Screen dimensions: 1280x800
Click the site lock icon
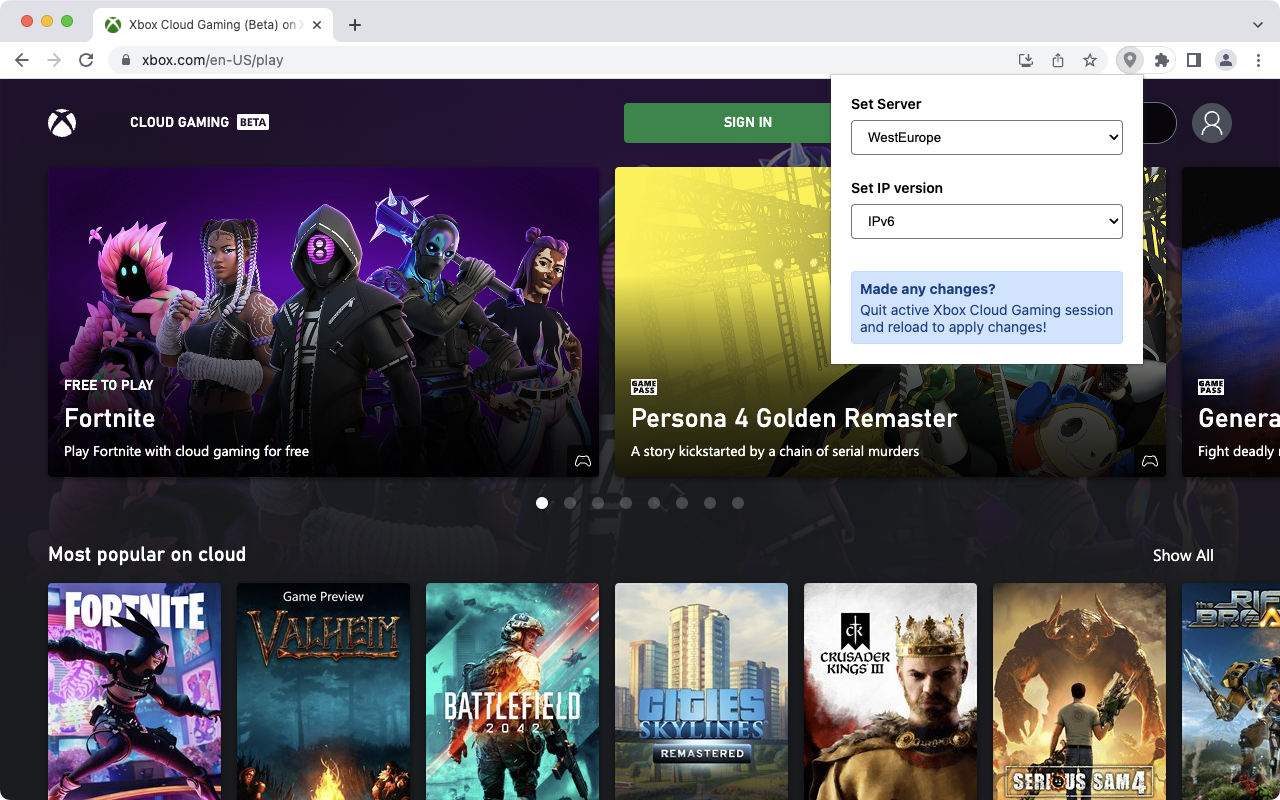pyautogui.click(x=126, y=60)
